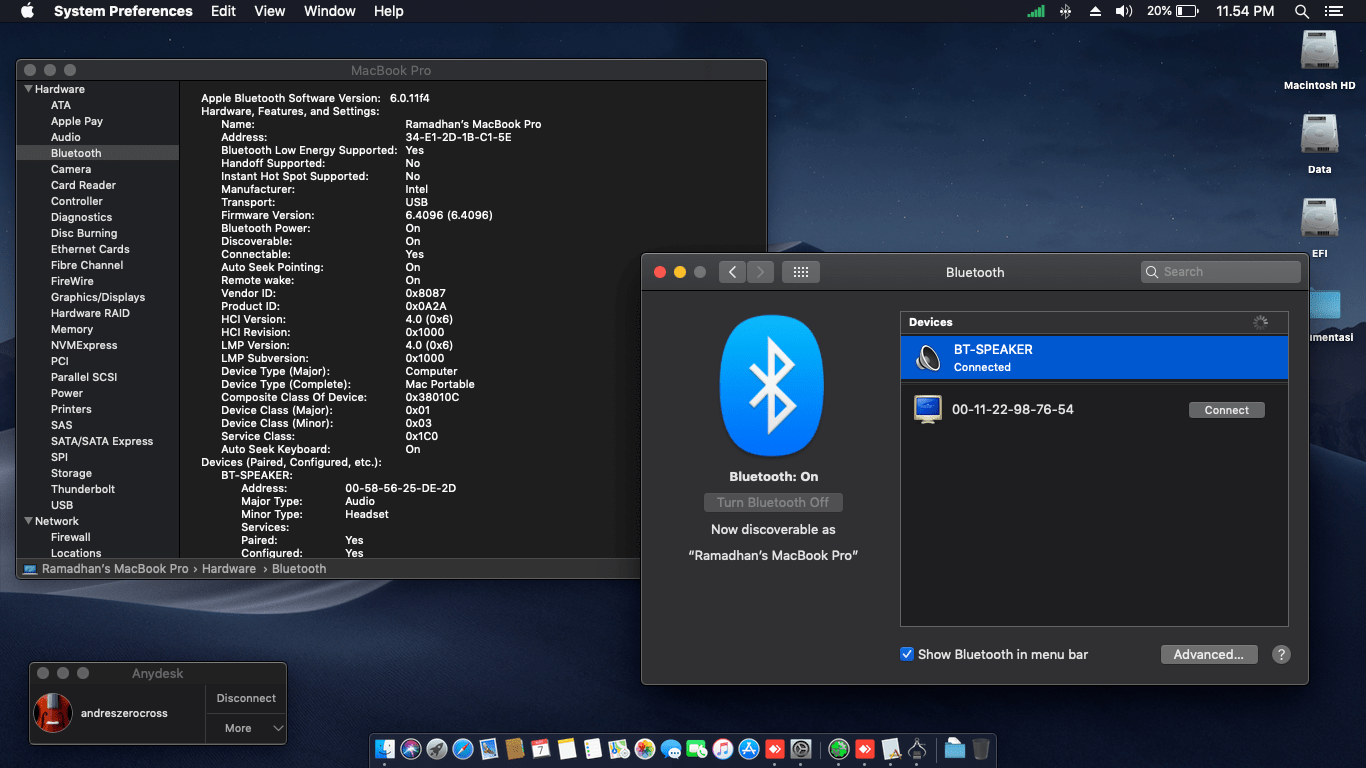1366x768 pixels.
Task: Open the App Store dock icon
Action: 749,748
